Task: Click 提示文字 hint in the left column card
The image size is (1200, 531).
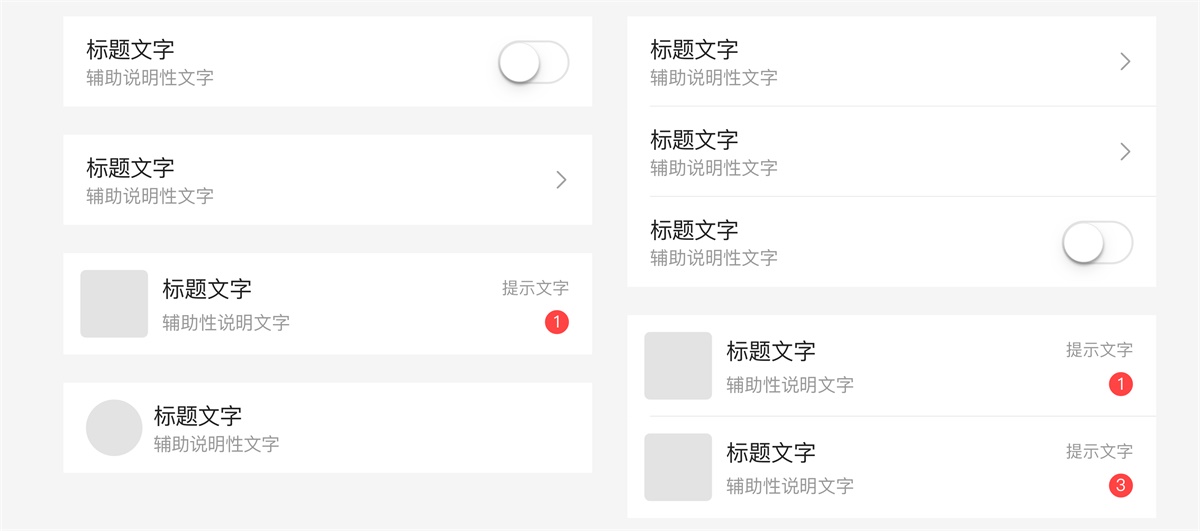Action: coord(535,288)
